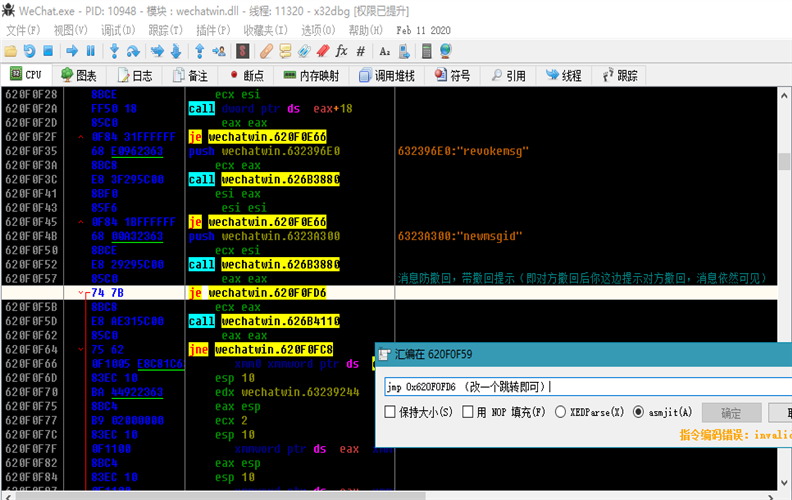Click the open file folder icon
This screenshot has height=500, width=792.
click(x=11, y=50)
